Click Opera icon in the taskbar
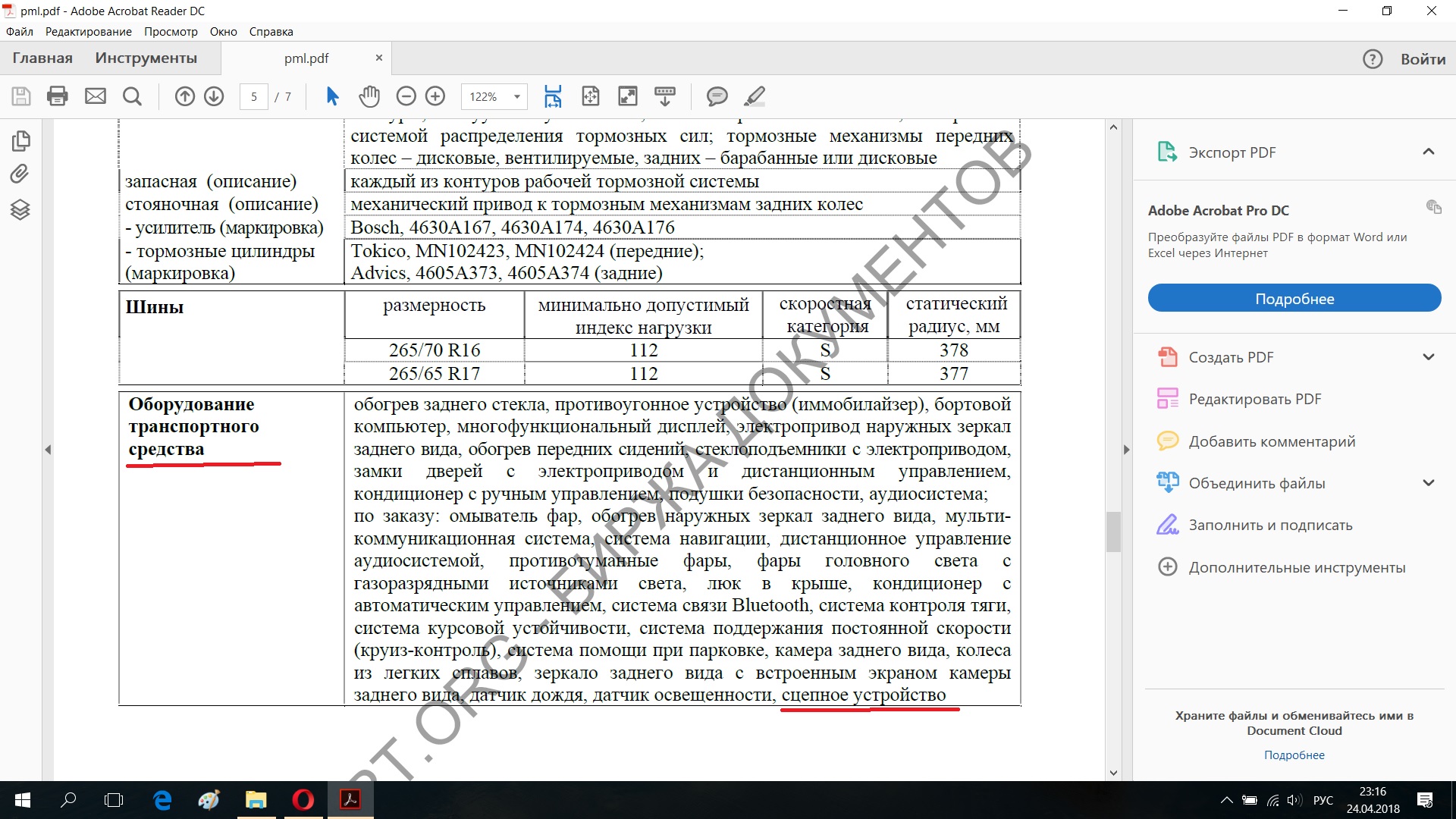The width and height of the screenshot is (1456, 819). (x=303, y=800)
